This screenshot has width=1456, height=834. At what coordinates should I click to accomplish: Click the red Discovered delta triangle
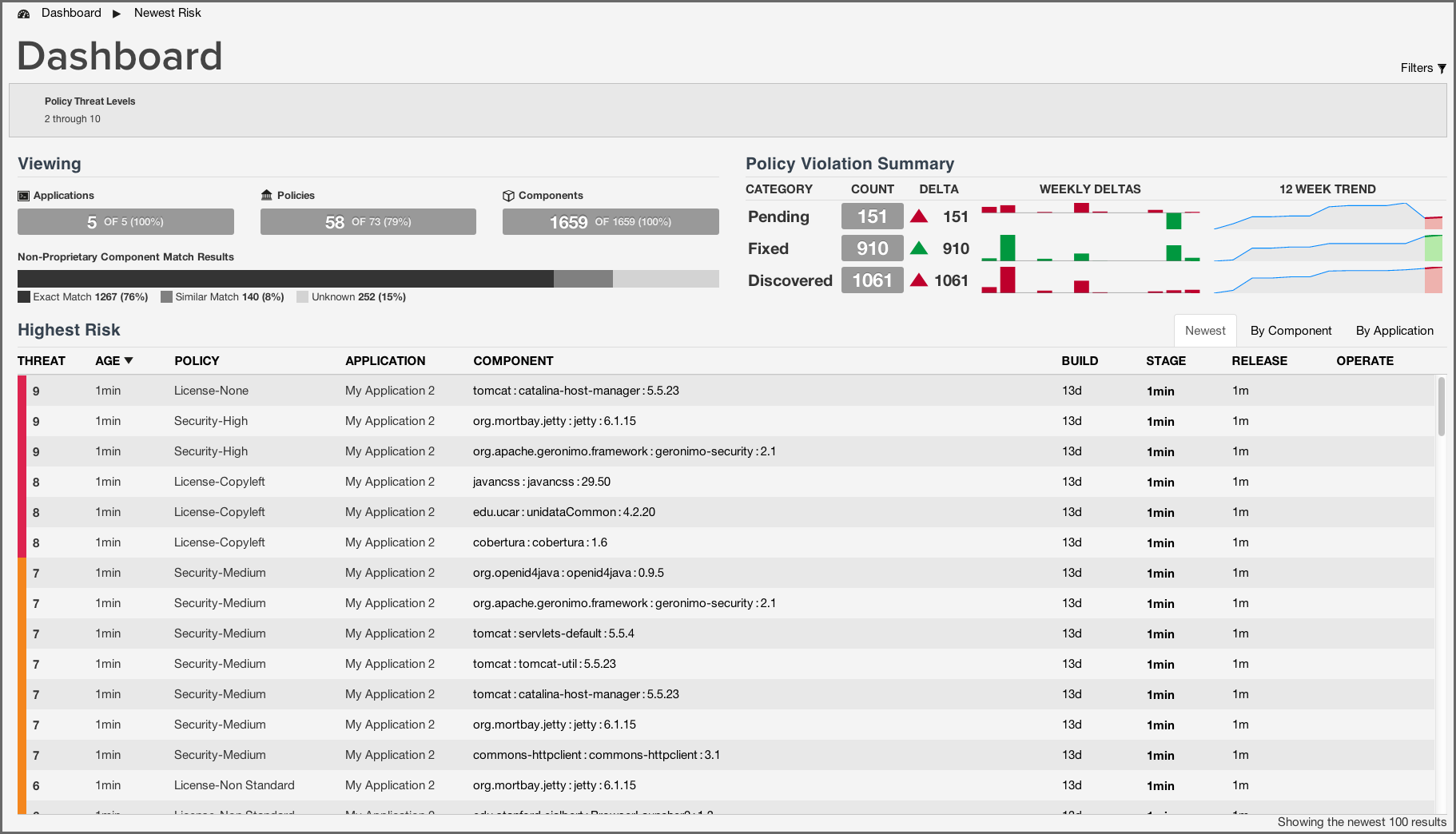click(x=919, y=280)
